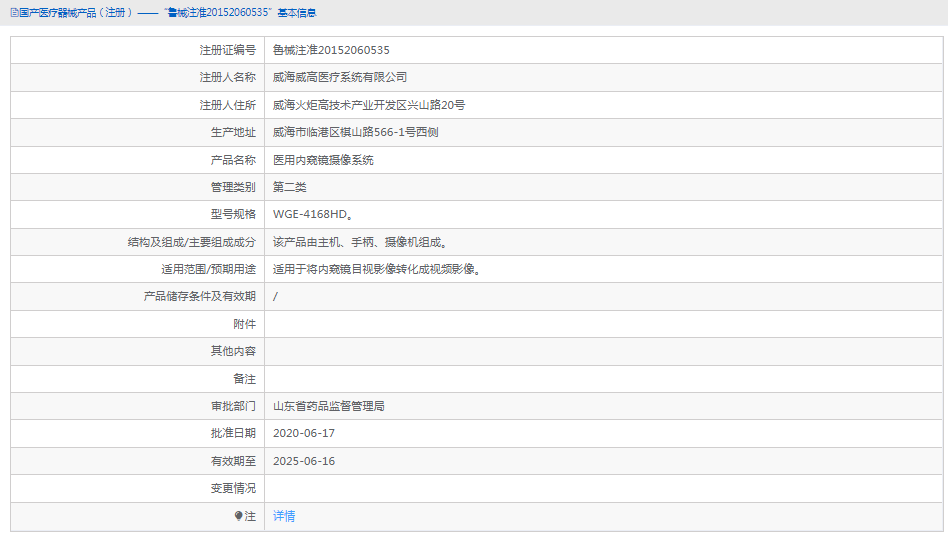The image size is (948, 537).
Task: Click the intended use description text
Action: pos(376,269)
